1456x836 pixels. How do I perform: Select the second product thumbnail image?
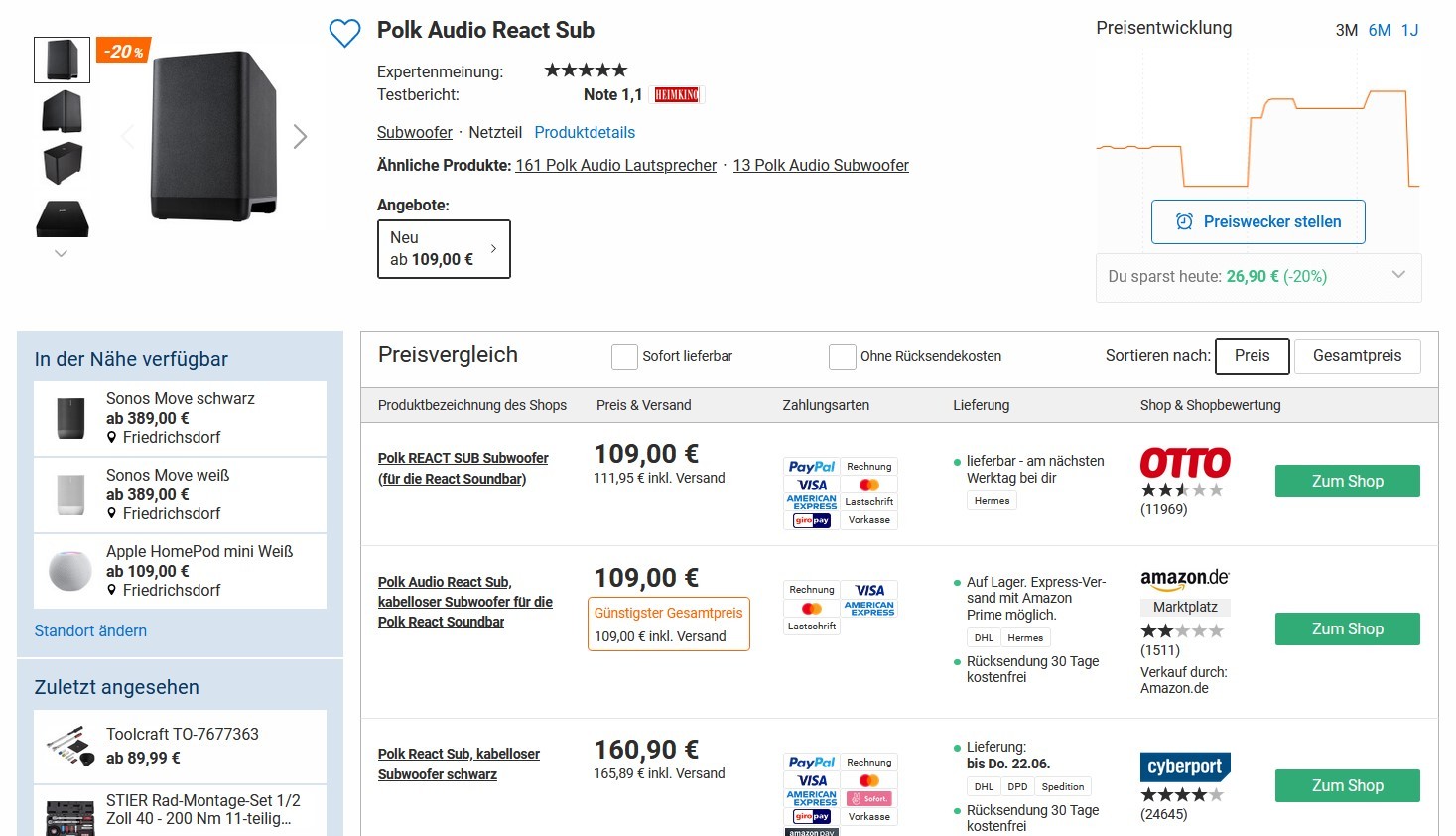pos(62,111)
